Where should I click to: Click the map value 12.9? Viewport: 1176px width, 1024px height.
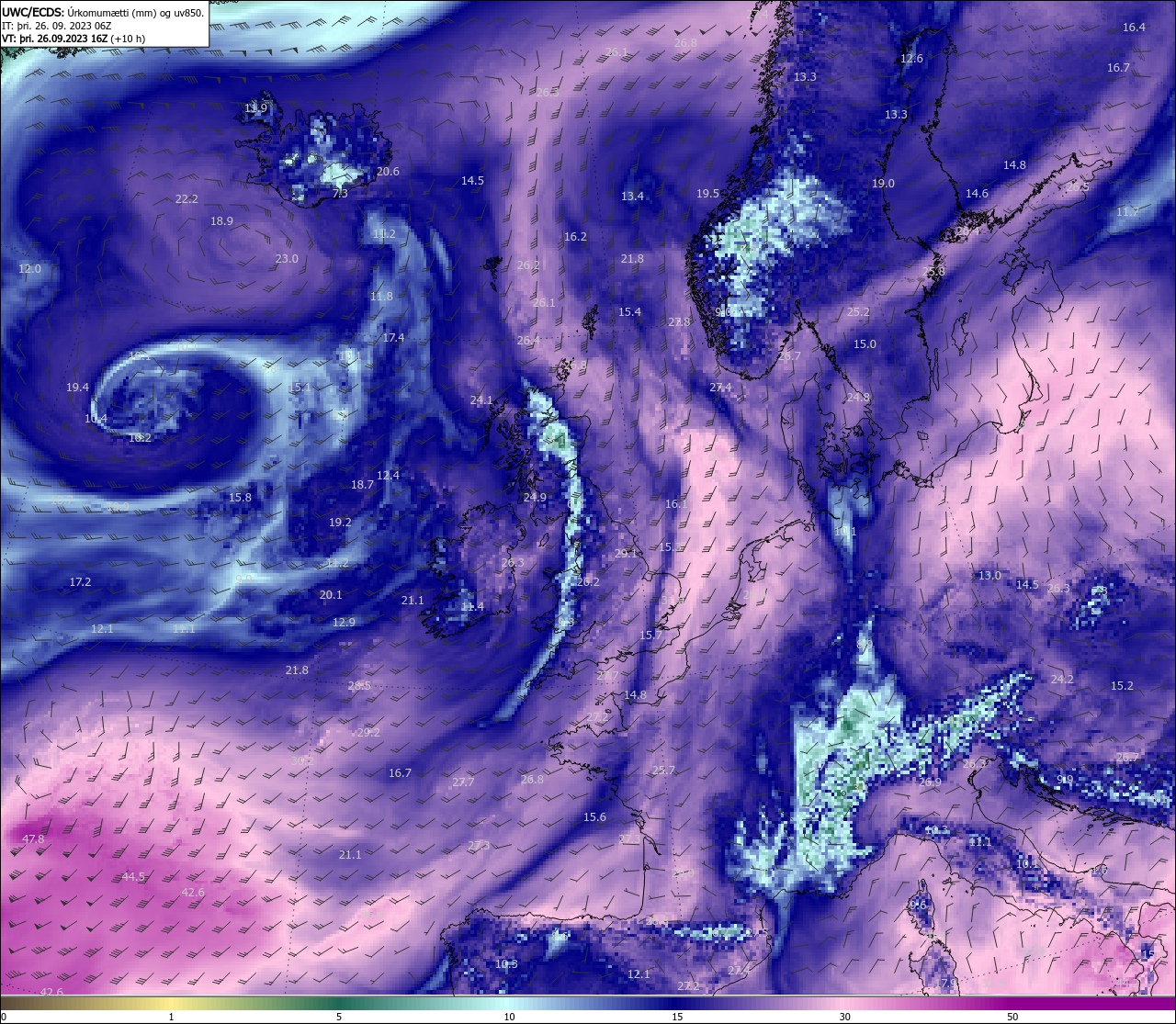(344, 623)
